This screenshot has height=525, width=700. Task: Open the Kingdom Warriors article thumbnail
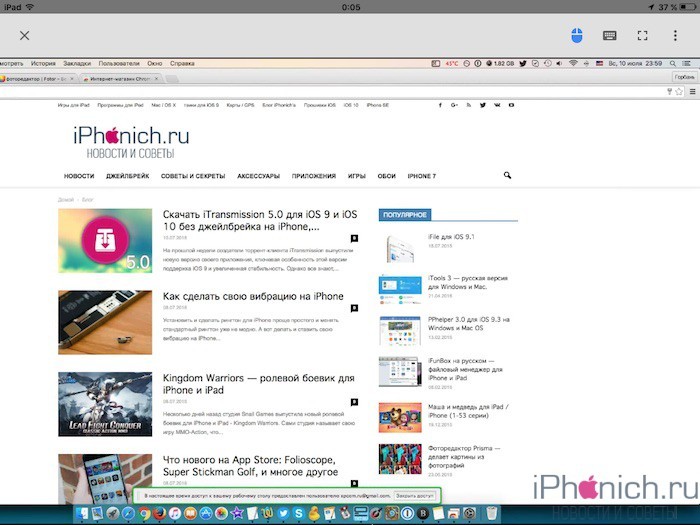click(105, 404)
